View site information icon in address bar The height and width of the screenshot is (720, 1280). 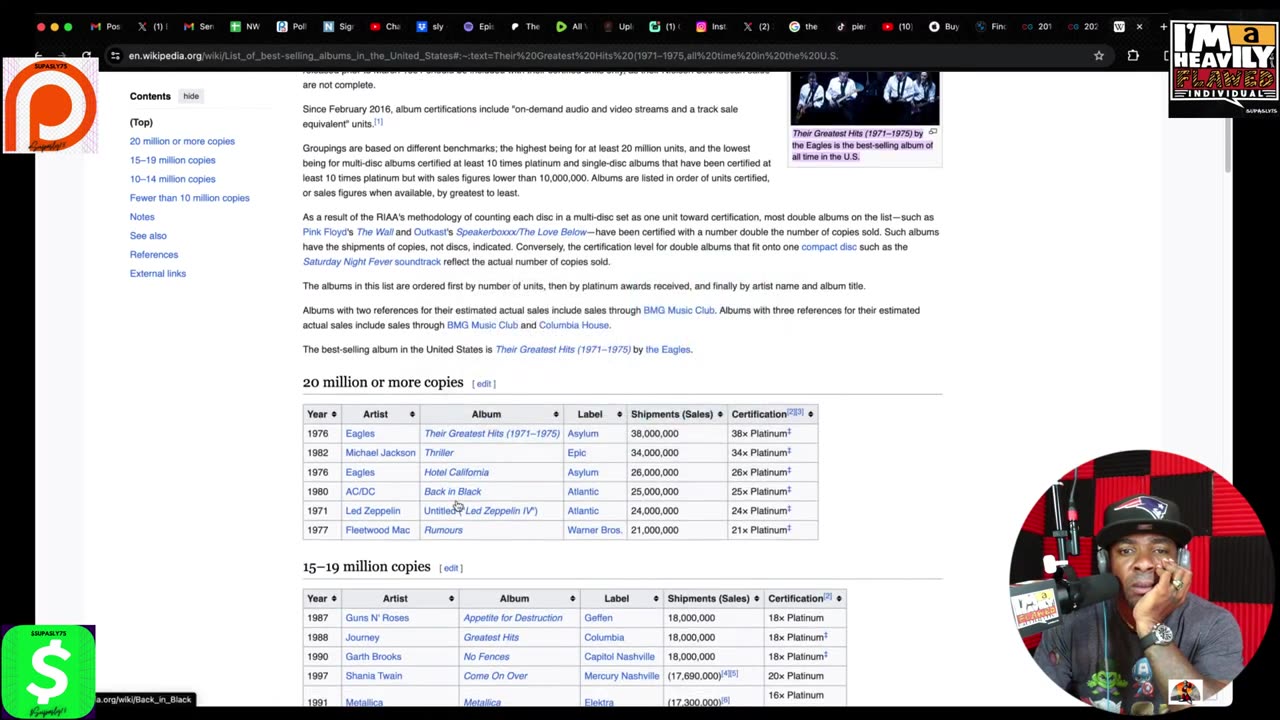115,56
